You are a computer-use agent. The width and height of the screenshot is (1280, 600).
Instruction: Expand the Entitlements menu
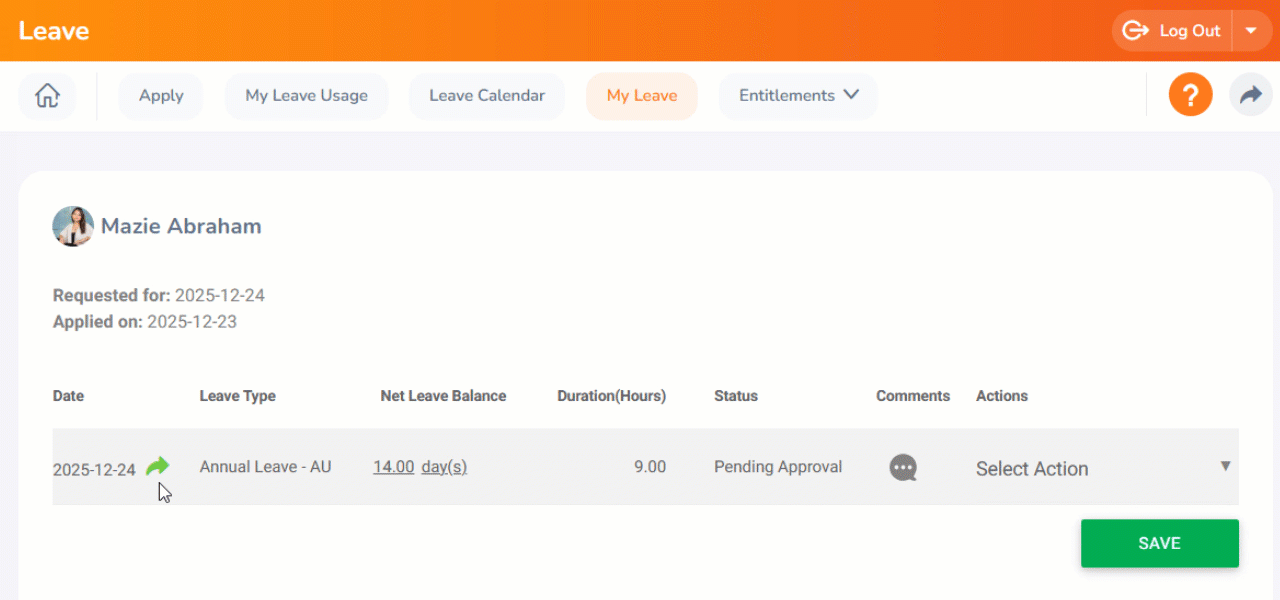tap(798, 96)
